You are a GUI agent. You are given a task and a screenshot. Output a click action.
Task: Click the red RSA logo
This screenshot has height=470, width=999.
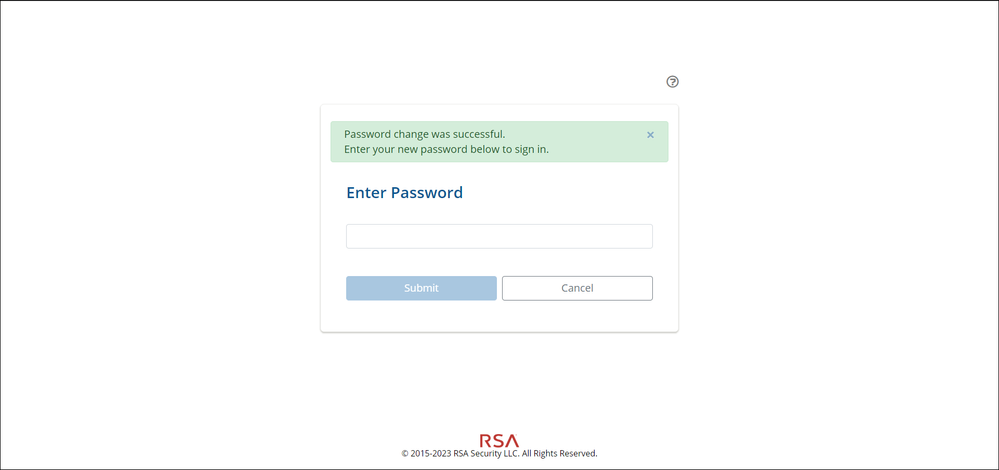click(x=499, y=440)
